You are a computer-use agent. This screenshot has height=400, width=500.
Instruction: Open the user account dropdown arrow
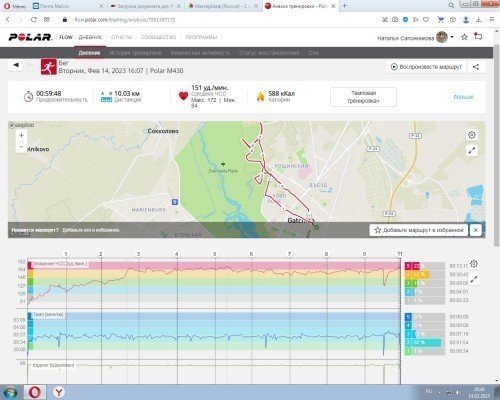coord(452,37)
